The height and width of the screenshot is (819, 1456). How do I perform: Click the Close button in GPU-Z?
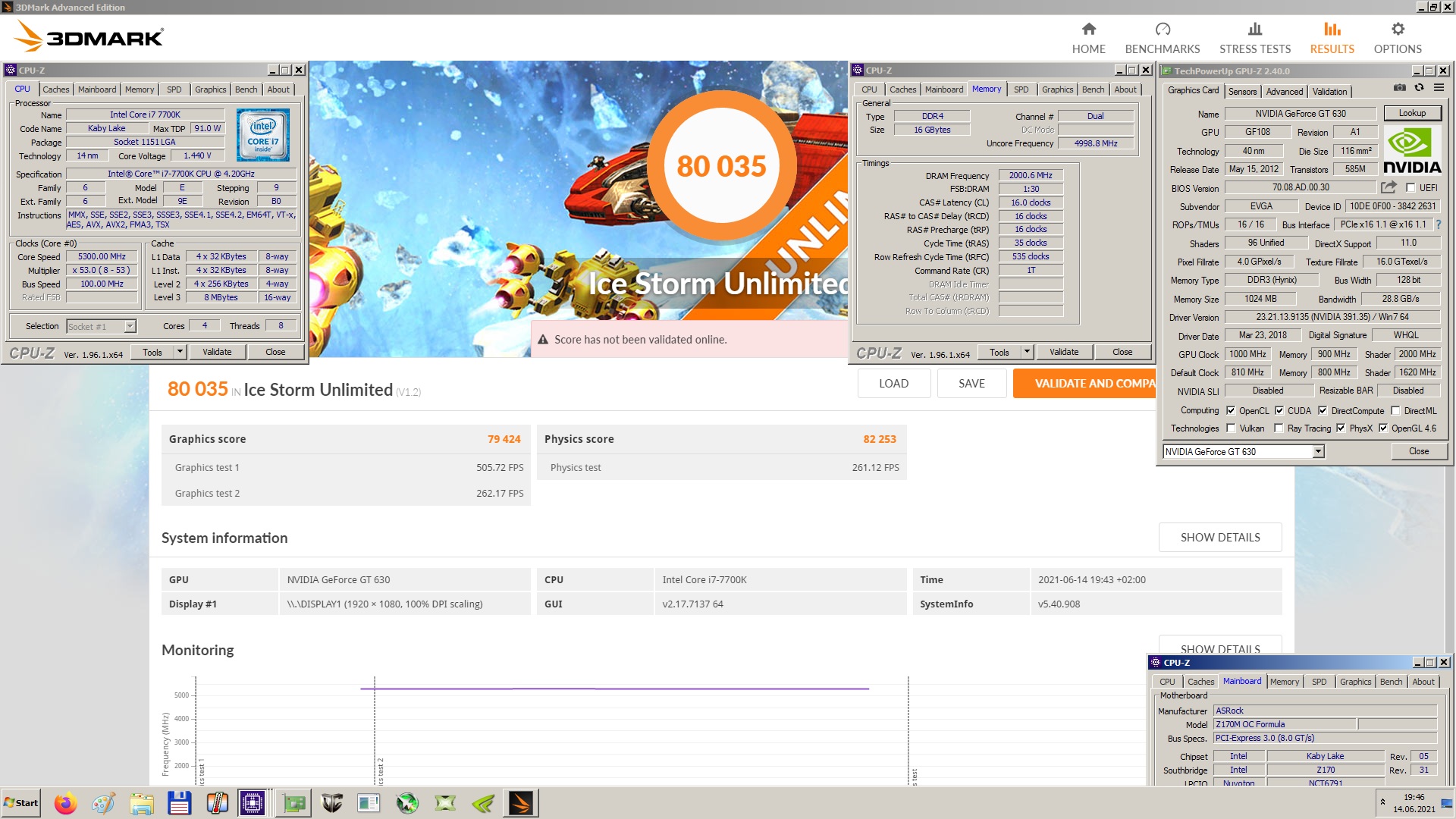(x=1419, y=451)
